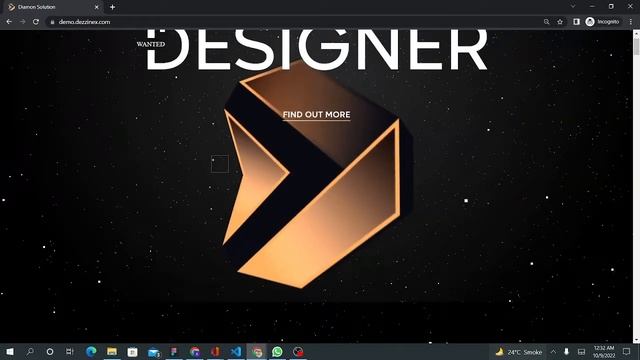The width and height of the screenshot is (640, 360).
Task: Open Visual Studio Code from taskbar
Action: tap(236, 351)
